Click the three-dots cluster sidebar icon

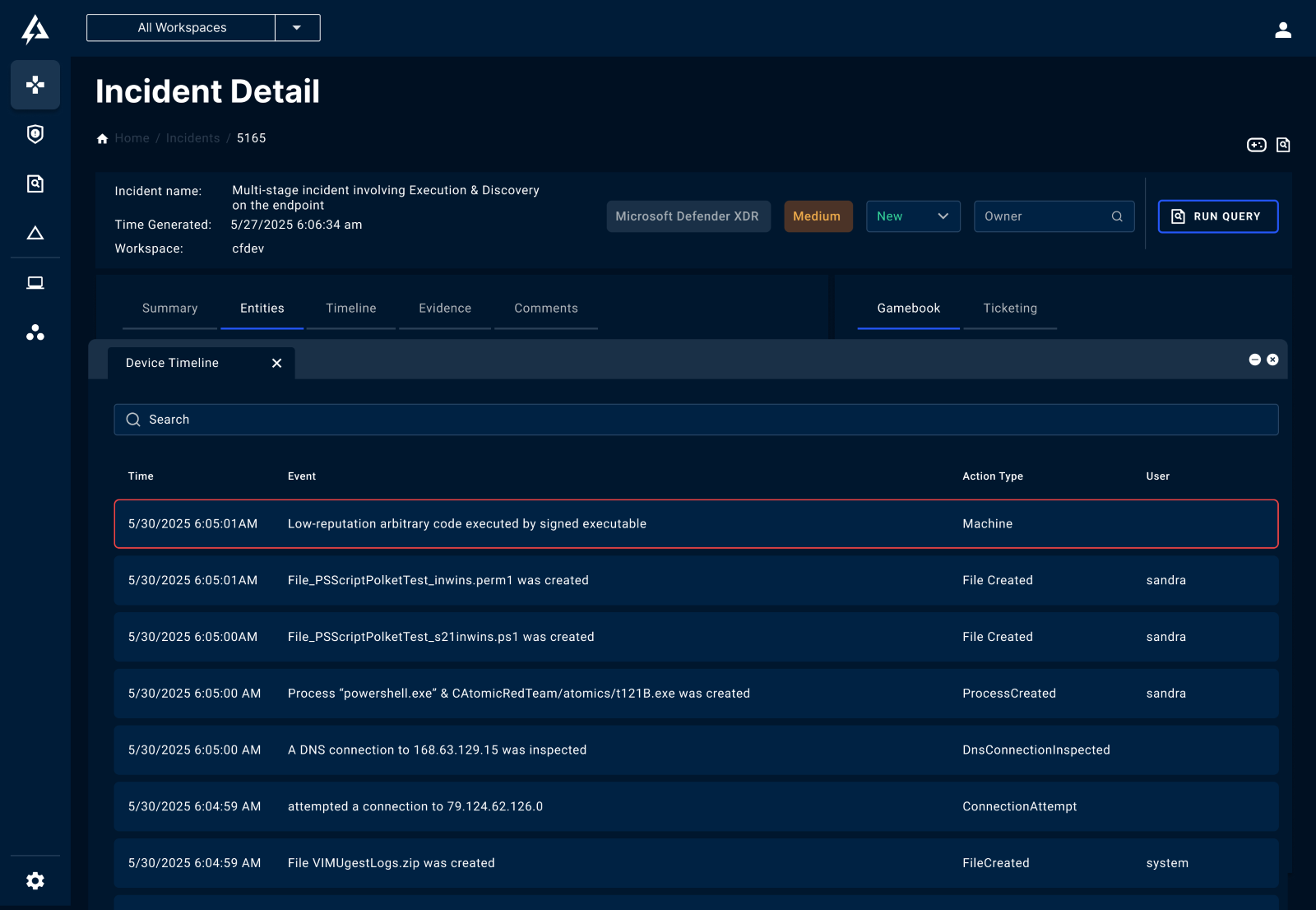[35, 332]
